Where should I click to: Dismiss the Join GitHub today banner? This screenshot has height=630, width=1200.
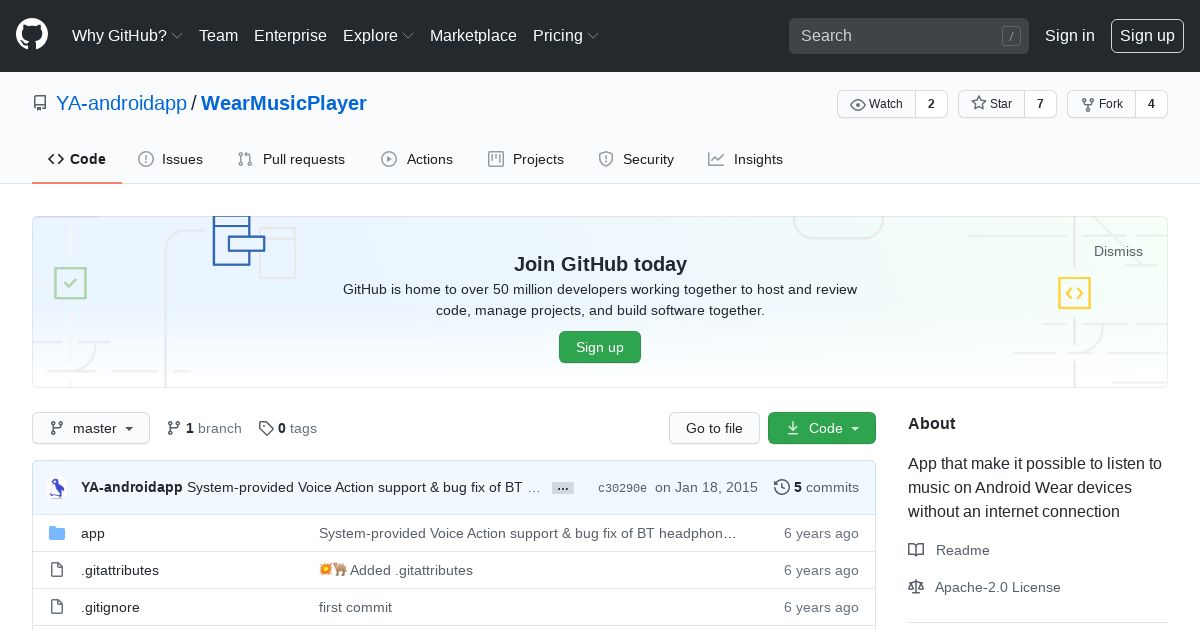tap(1118, 251)
